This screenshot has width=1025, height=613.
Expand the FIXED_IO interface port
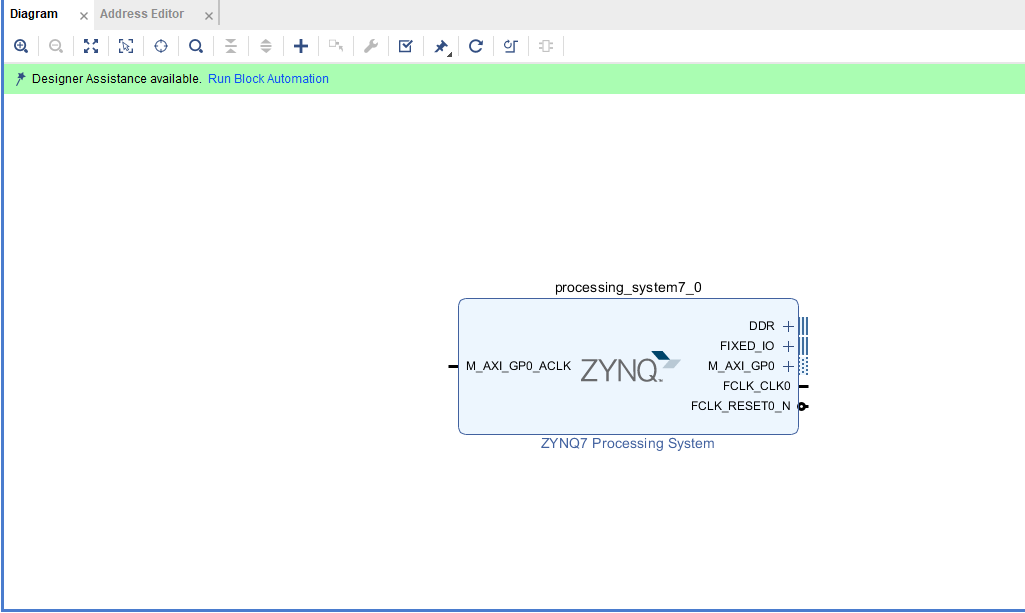tap(788, 346)
